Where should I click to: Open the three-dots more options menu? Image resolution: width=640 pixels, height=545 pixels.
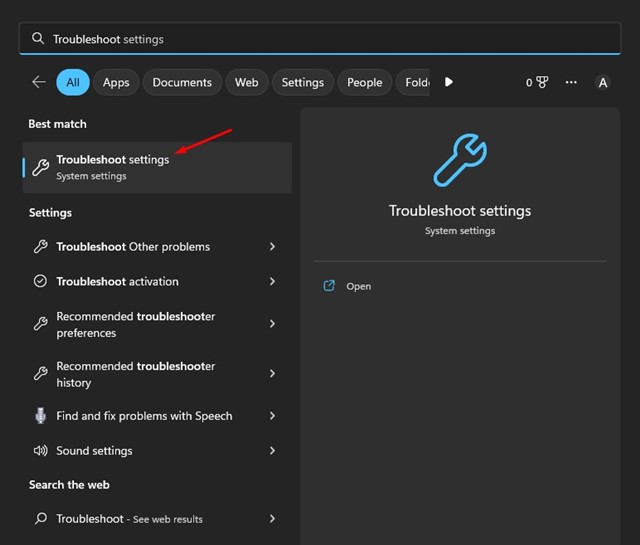click(x=571, y=82)
